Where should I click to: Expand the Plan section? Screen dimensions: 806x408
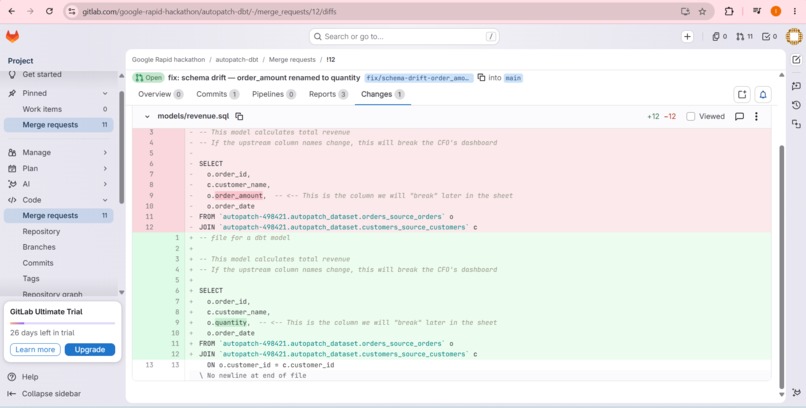pyautogui.click(x=58, y=169)
